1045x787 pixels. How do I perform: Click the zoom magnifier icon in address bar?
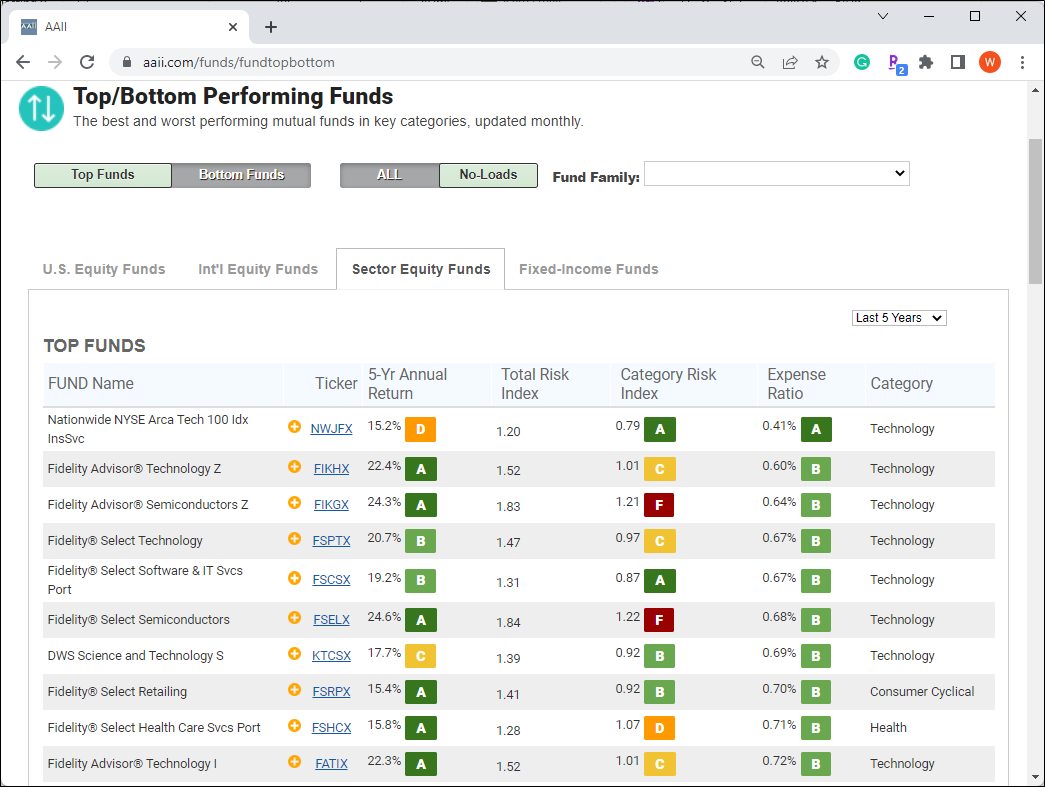(758, 63)
